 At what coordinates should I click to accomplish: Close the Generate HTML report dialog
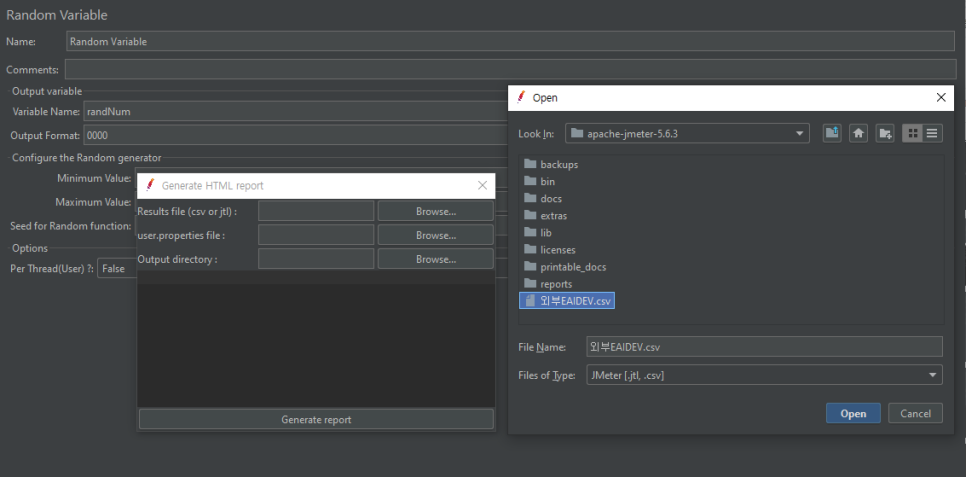pos(482,186)
